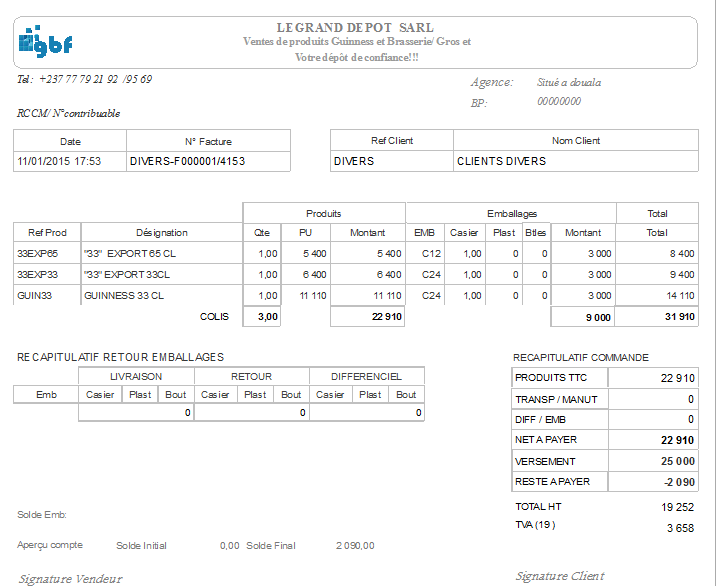This screenshot has height=586, width=716.
Task: Click the Signature Vendeur area
Action: point(70,578)
